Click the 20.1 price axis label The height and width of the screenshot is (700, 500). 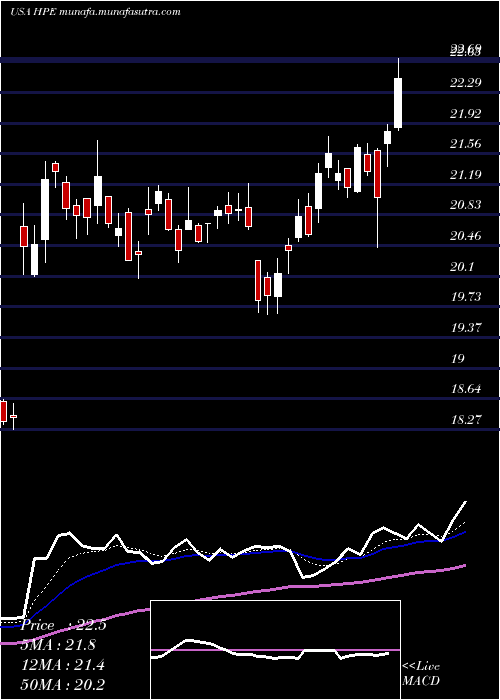[x=462, y=267]
